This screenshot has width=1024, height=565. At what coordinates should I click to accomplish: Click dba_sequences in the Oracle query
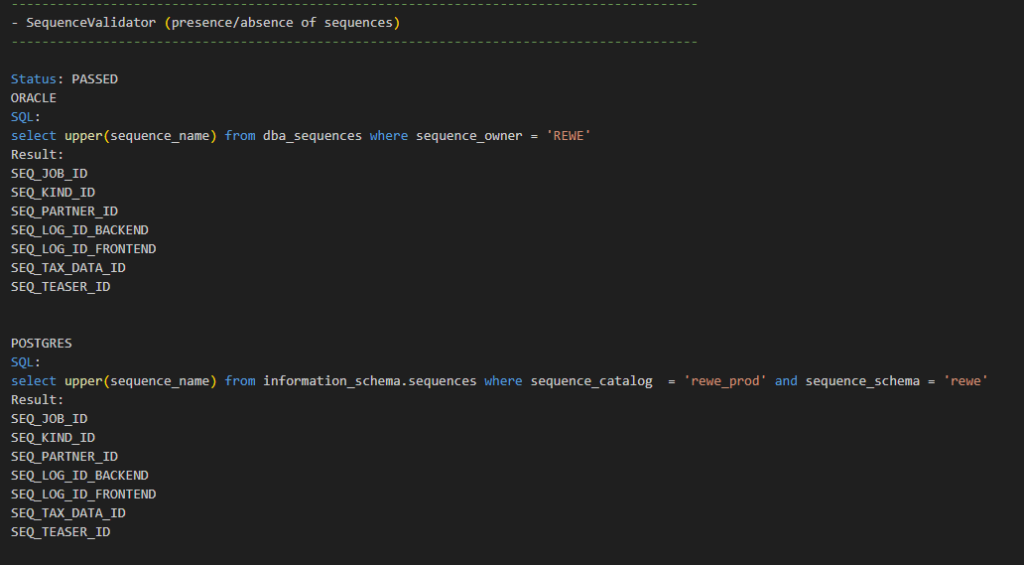pos(312,135)
